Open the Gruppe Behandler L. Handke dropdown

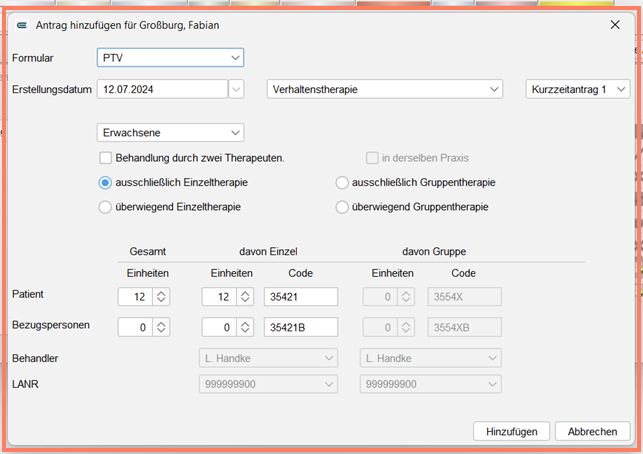pos(431,358)
